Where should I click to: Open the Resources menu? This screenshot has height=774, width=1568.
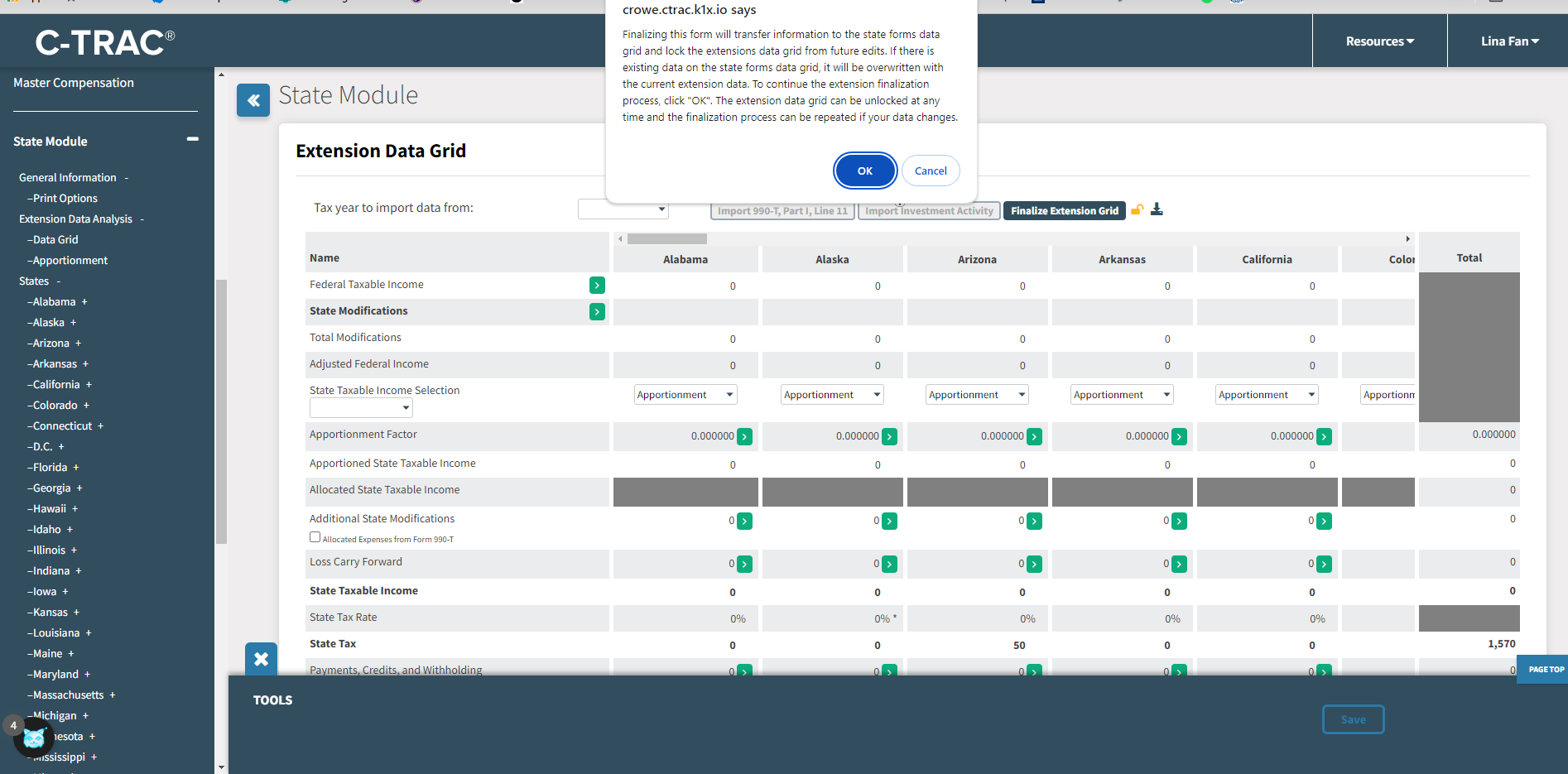pyautogui.click(x=1379, y=41)
